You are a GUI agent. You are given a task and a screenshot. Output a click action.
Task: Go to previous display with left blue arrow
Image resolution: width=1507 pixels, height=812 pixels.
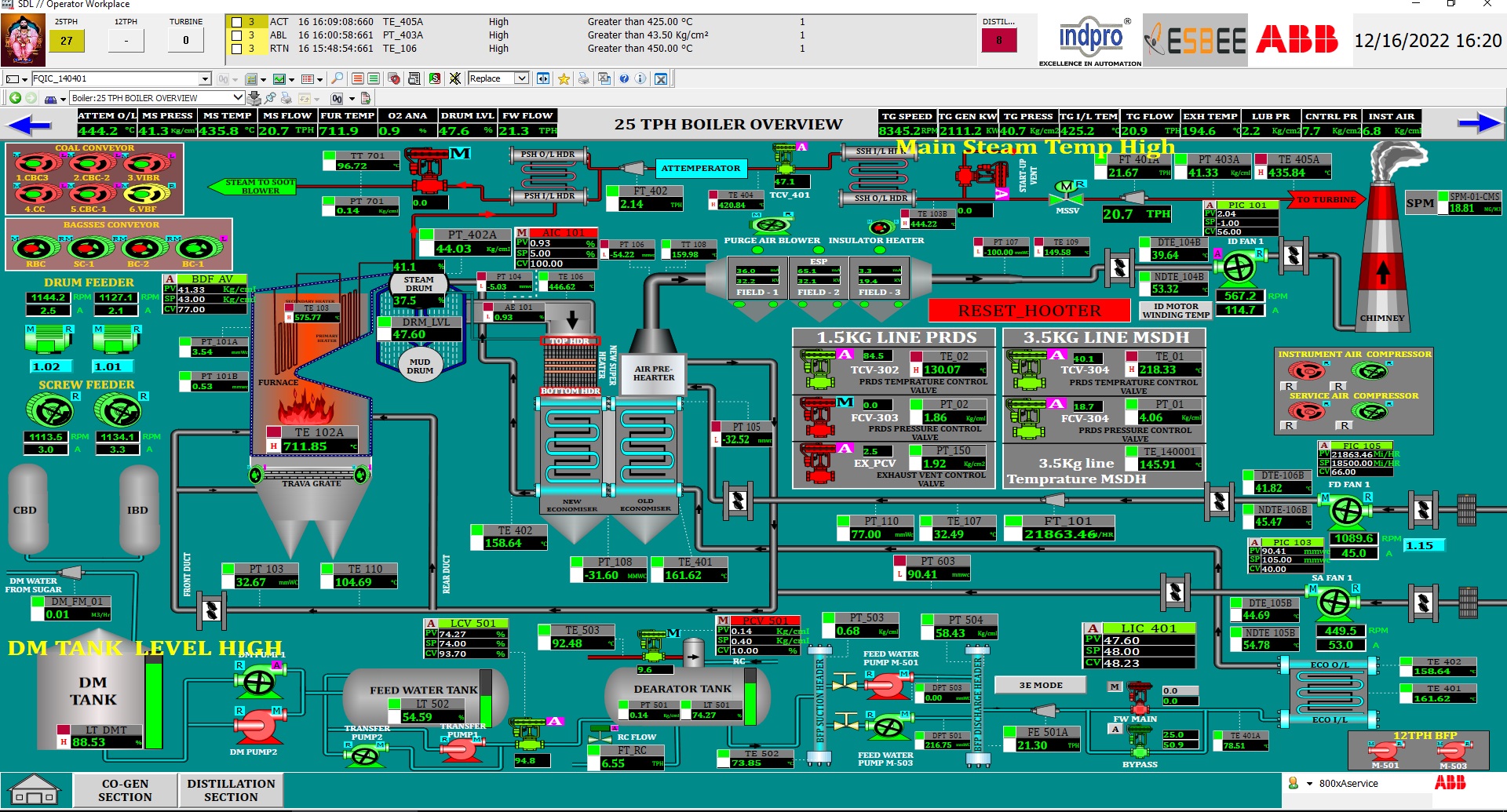(x=30, y=124)
